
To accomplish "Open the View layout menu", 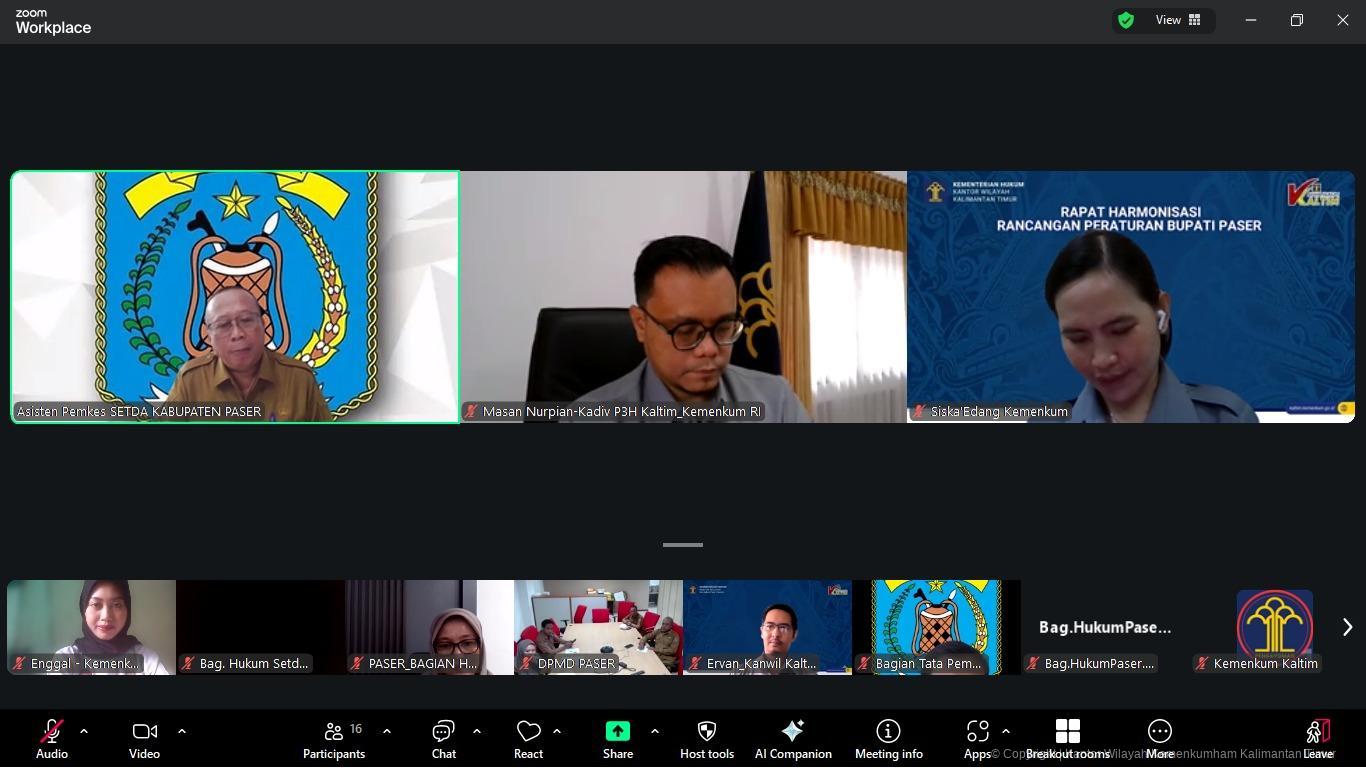I will pos(1178,20).
